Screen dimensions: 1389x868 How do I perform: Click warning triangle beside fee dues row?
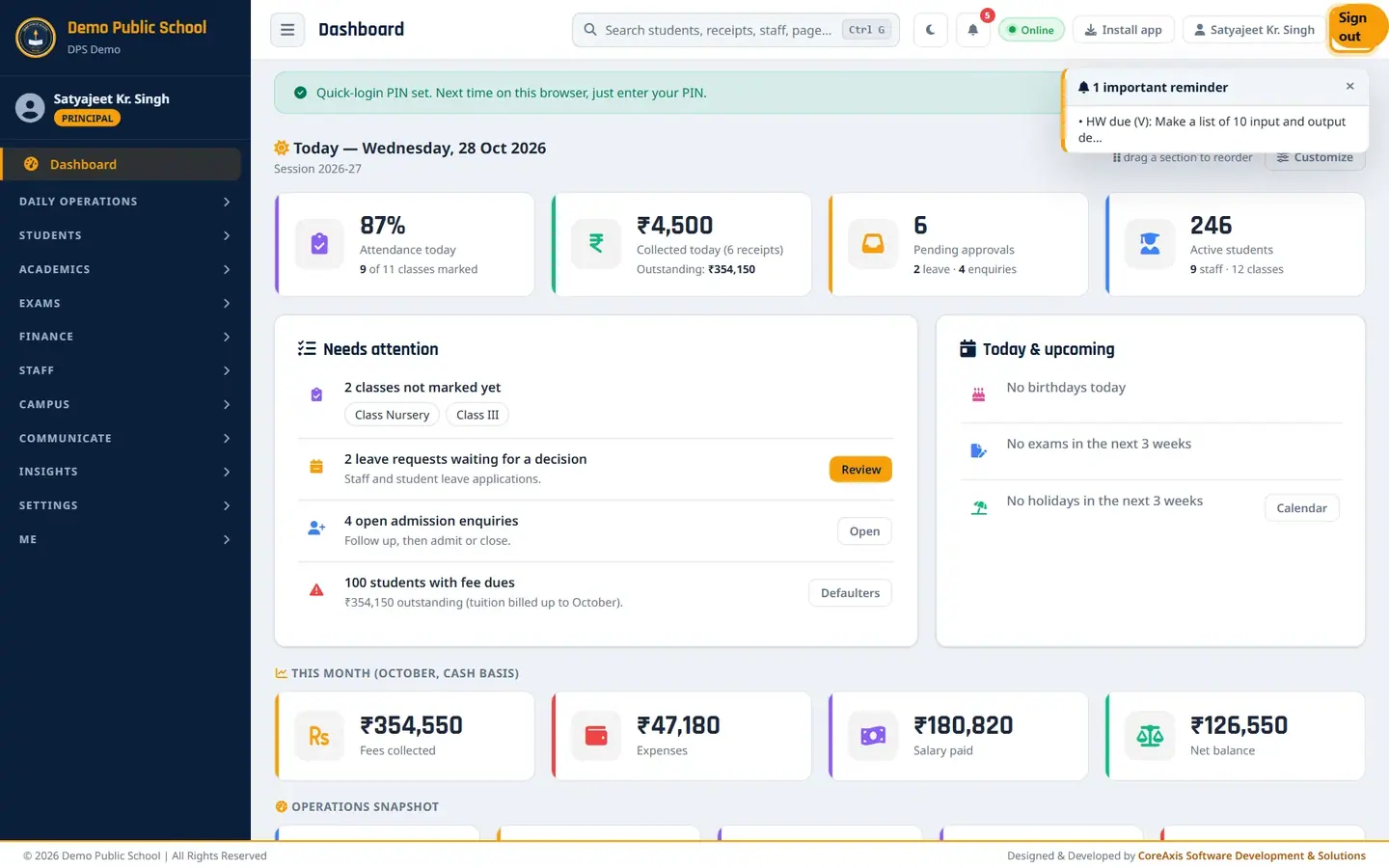coord(316,590)
